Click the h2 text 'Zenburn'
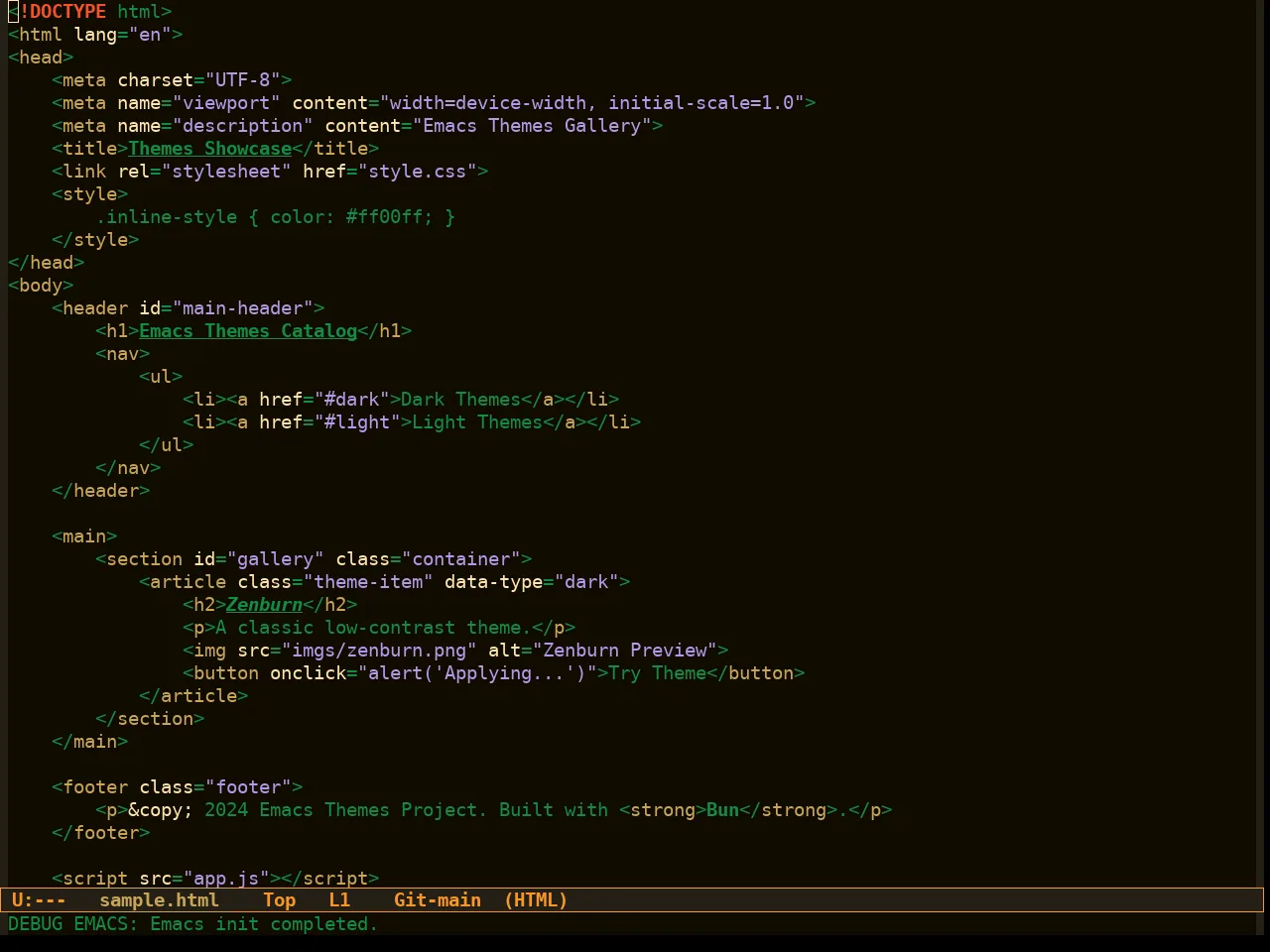The height and width of the screenshot is (952, 1270). tap(264, 605)
